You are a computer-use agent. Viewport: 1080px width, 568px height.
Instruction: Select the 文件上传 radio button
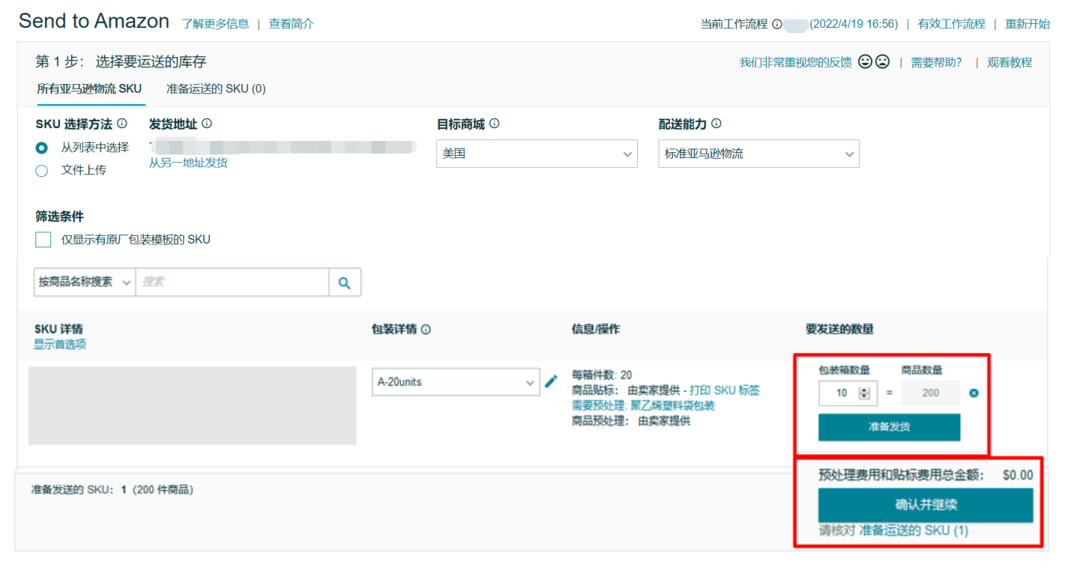42,171
